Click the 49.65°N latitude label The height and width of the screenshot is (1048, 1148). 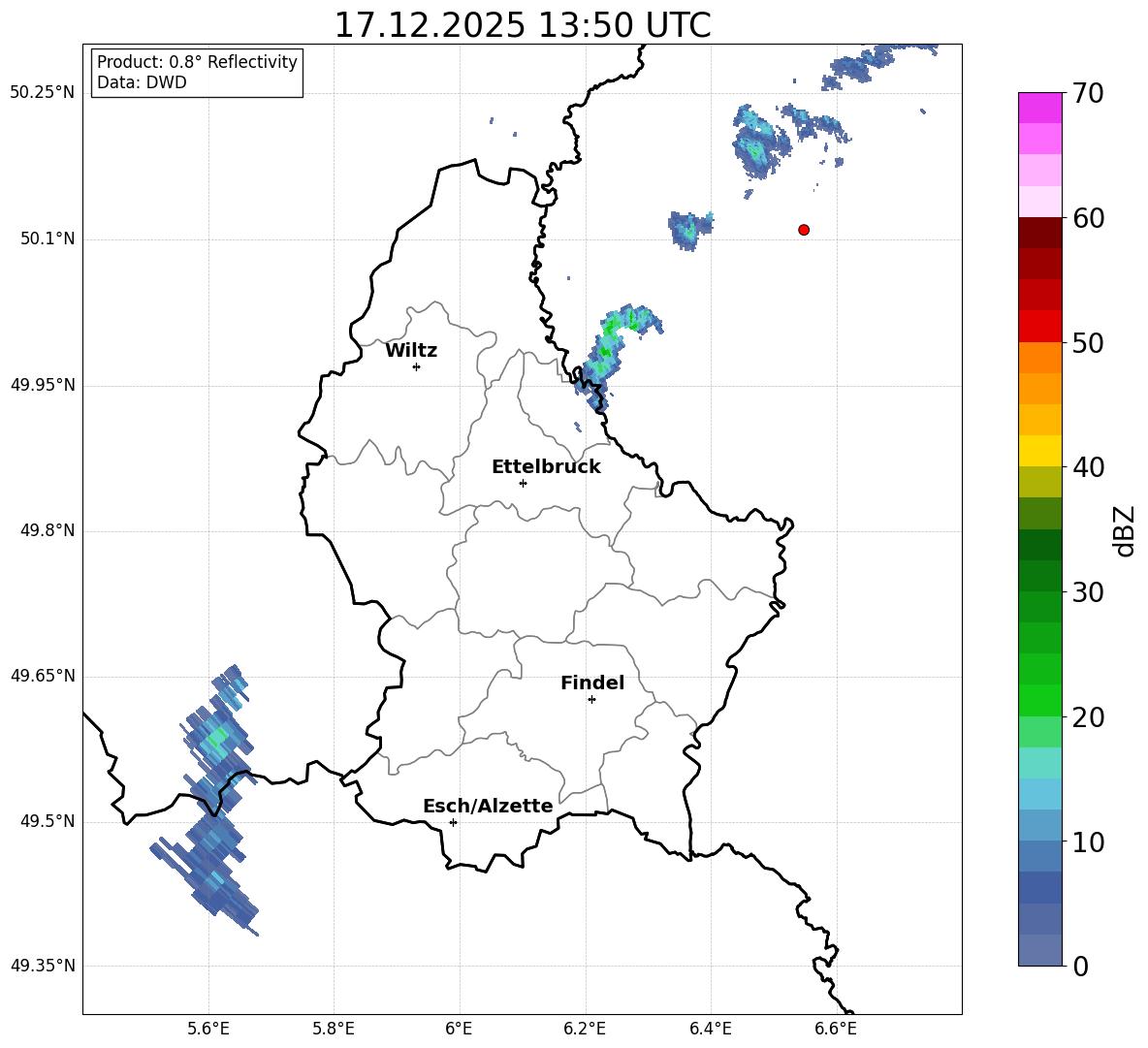pyautogui.click(x=43, y=676)
